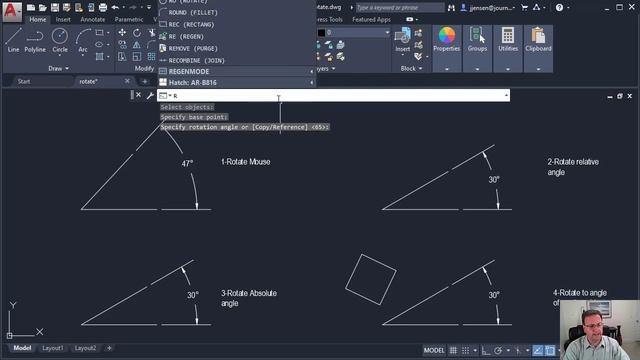Select RE (REGEN) suggestion
Image resolution: width=640 pixels, height=360 pixels.
click(237, 36)
